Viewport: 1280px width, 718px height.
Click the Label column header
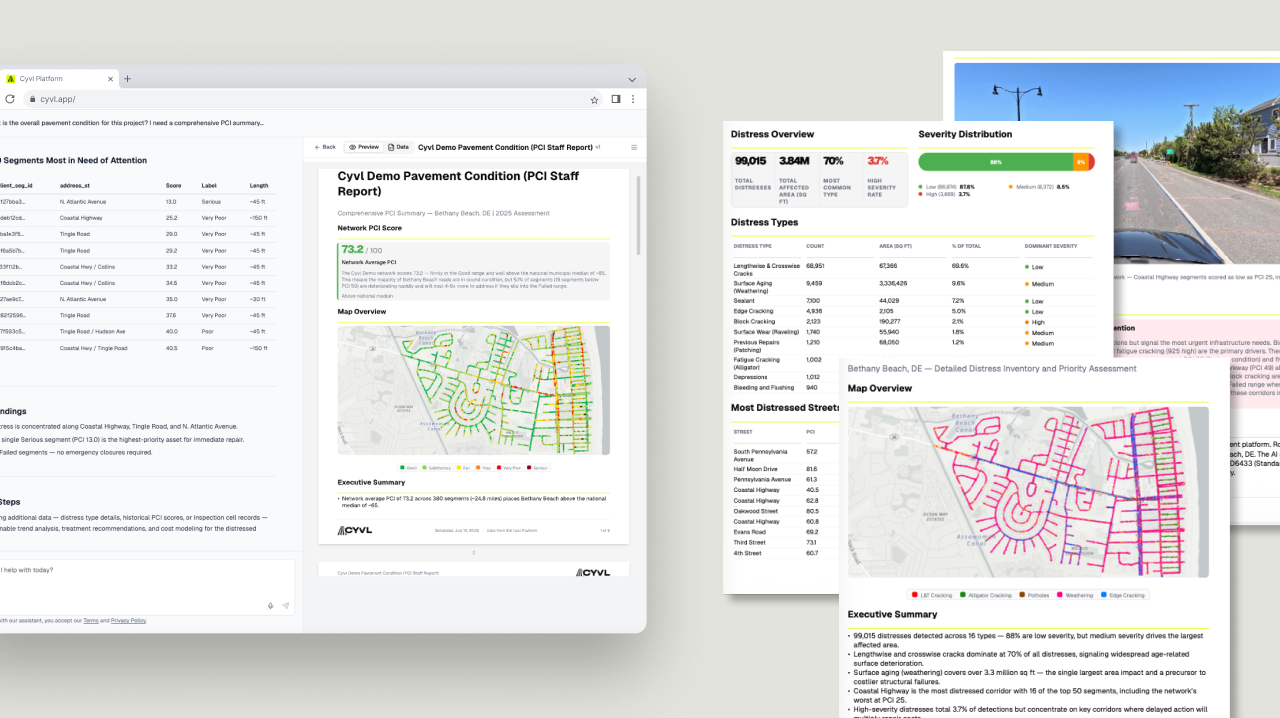[208, 185]
